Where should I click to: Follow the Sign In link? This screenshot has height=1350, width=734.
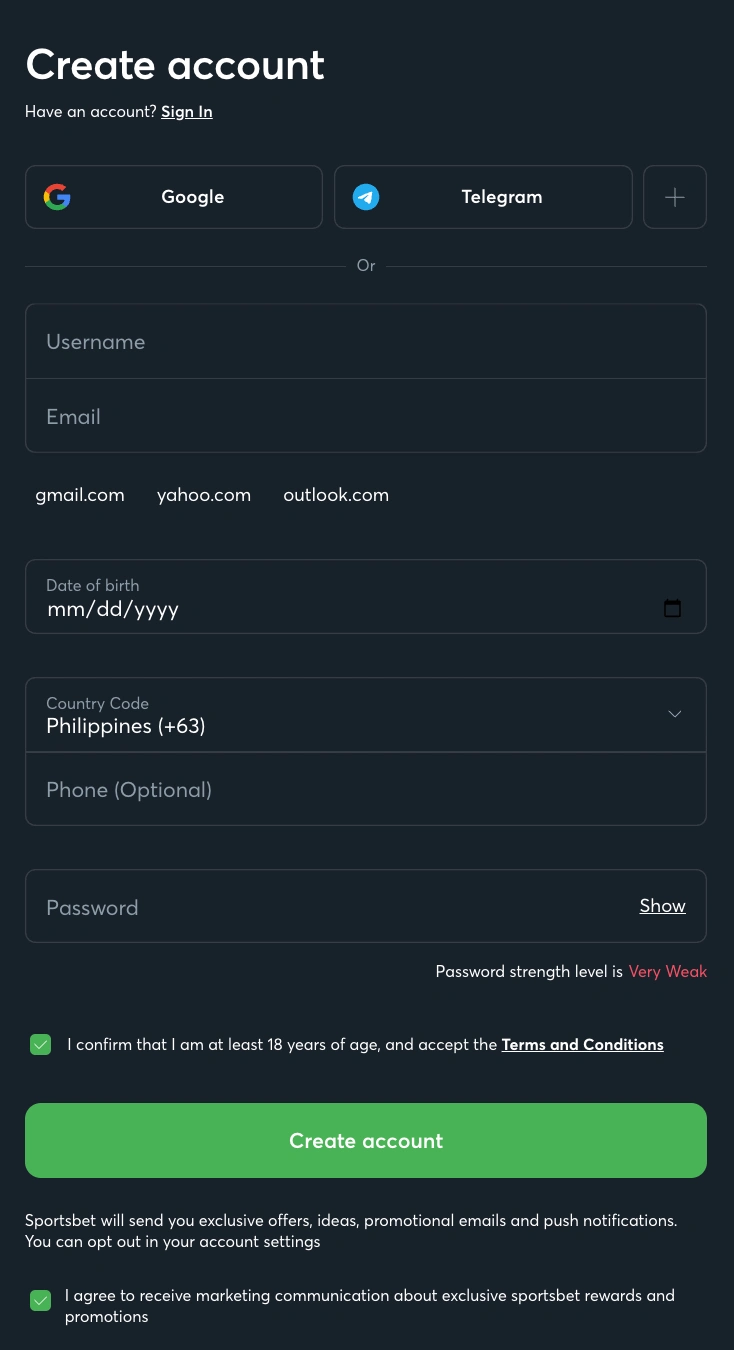pos(187,112)
